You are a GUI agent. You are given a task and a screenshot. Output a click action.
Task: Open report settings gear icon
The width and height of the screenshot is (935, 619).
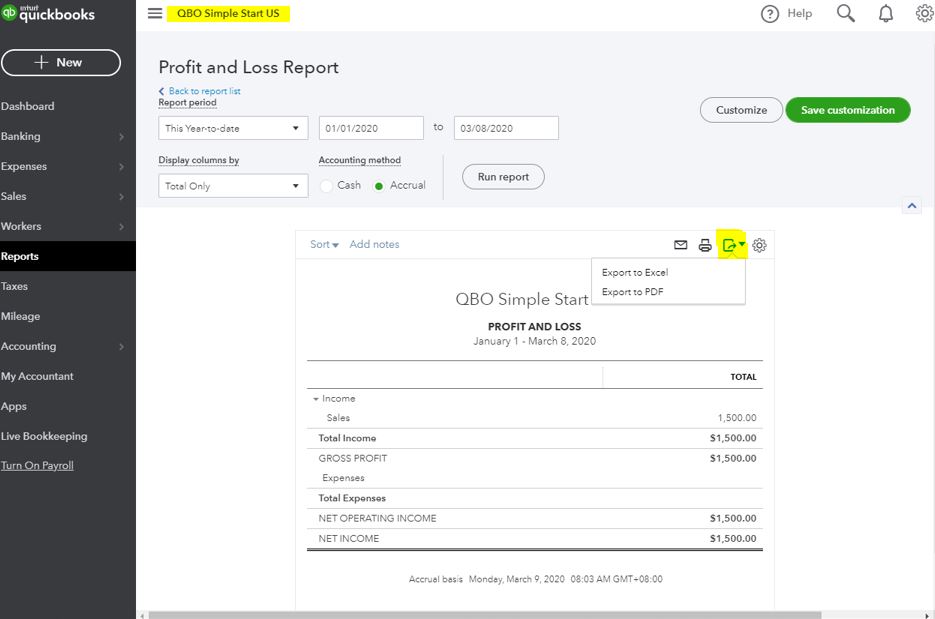point(759,245)
